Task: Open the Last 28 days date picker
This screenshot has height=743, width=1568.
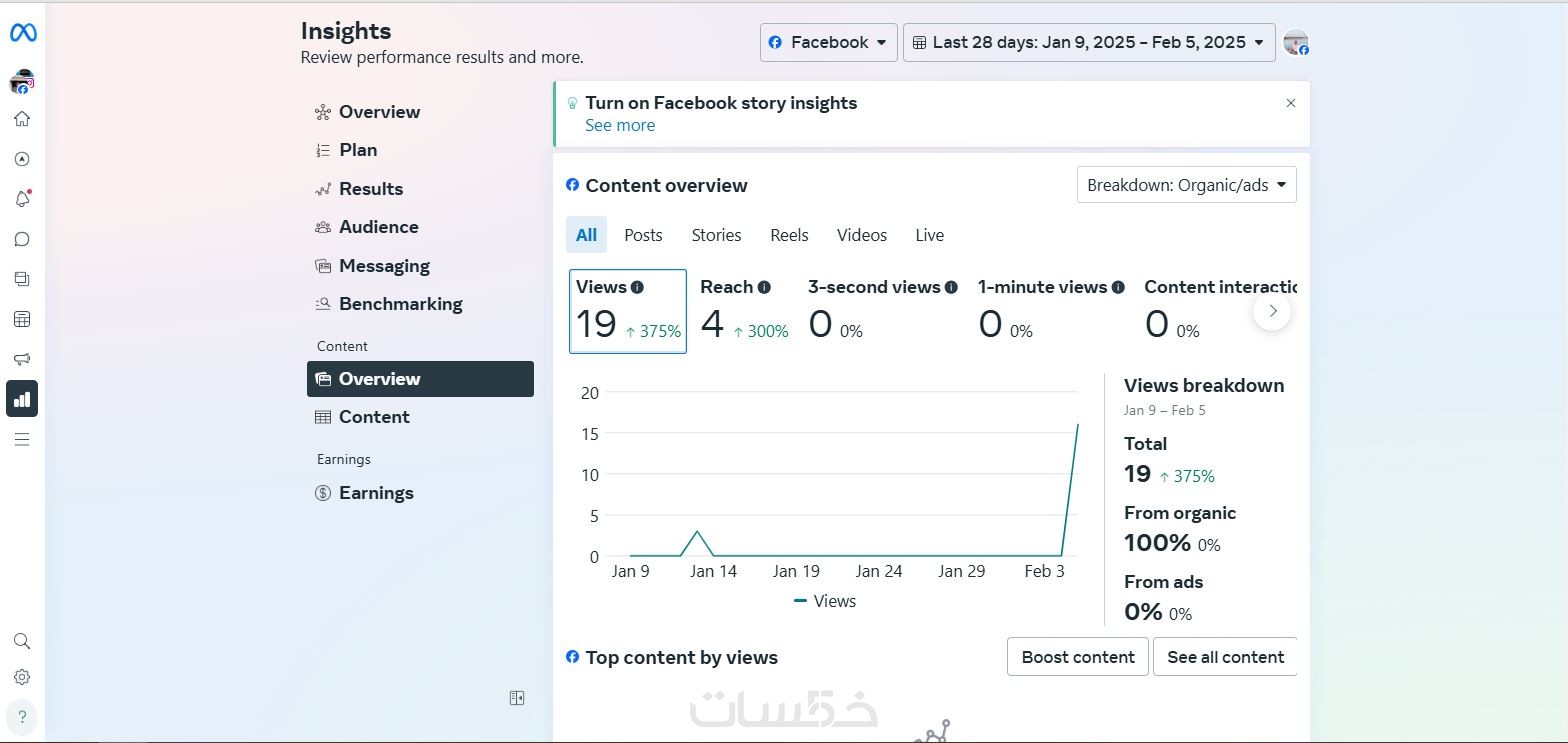Action: (1088, 42)
